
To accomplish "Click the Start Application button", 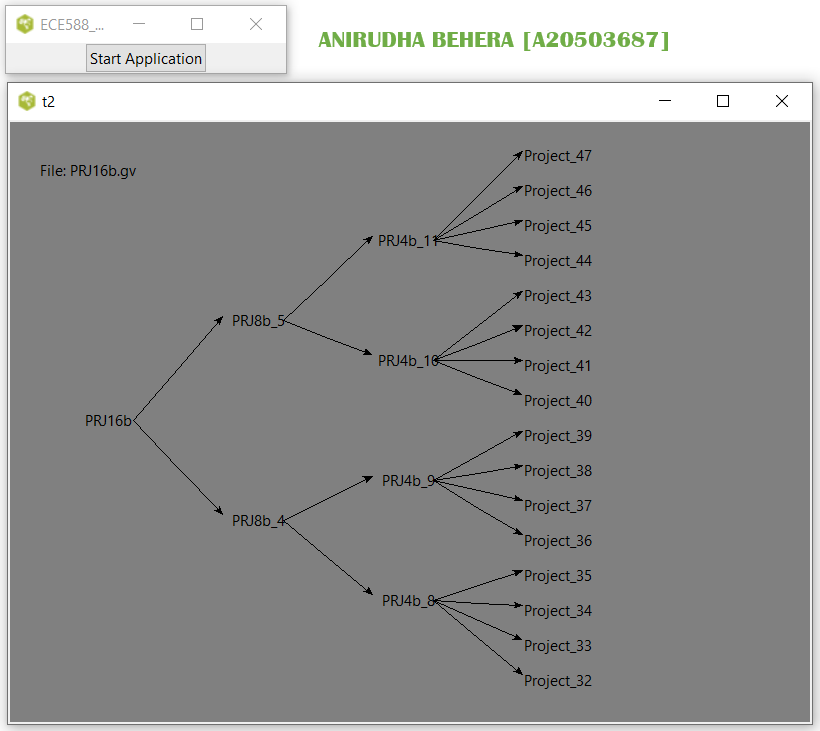I will pos(146,59).
